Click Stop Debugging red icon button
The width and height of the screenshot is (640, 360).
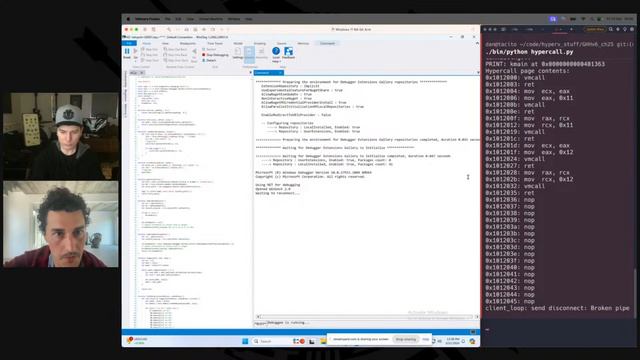point(215,55)
